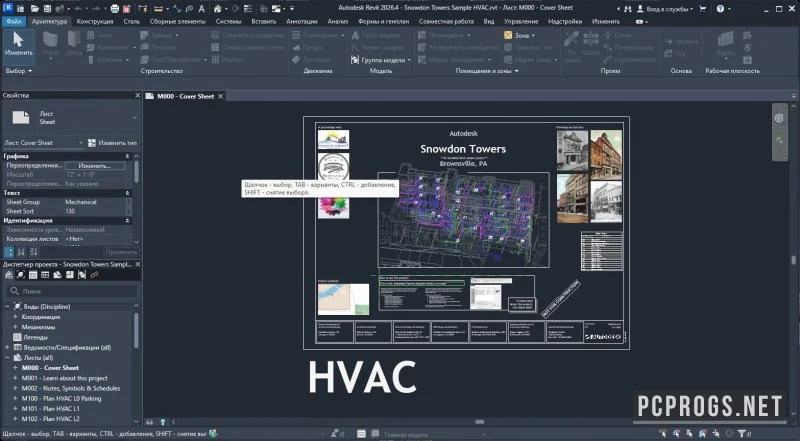Click the shopping cart icon in title bar
800x441 pixels.
(x=703, y=9)
